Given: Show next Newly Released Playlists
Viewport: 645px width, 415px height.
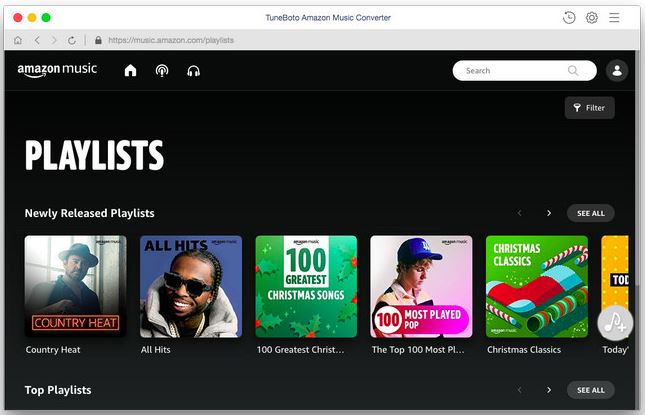Looking at the screenshot, I should [x=549, y=213].
